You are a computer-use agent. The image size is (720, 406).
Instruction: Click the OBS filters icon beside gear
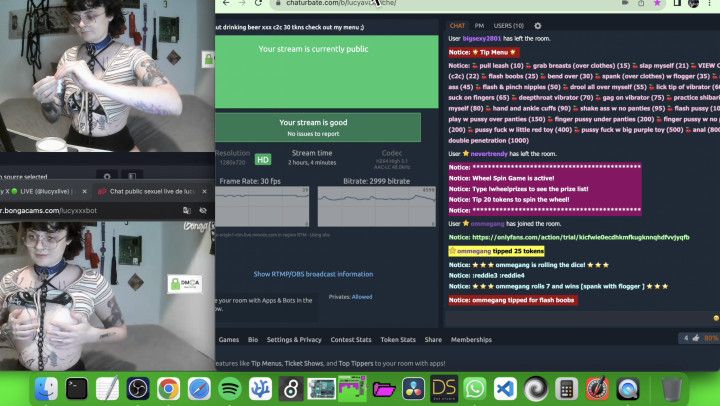pos(132,176)
